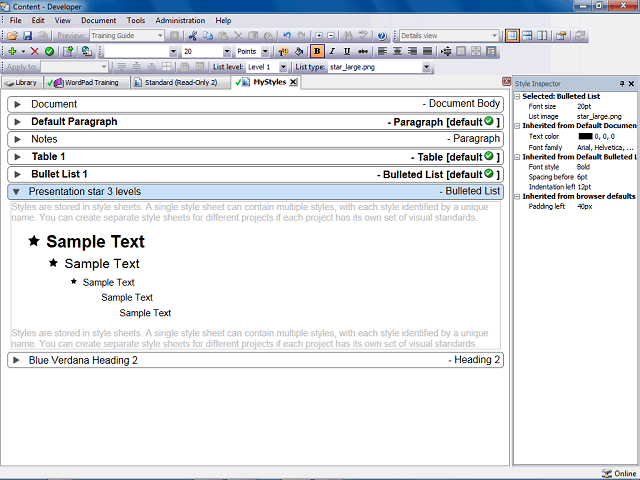
Task: Expand the Default Paragraph style row
Action: (x=17, y=122)
